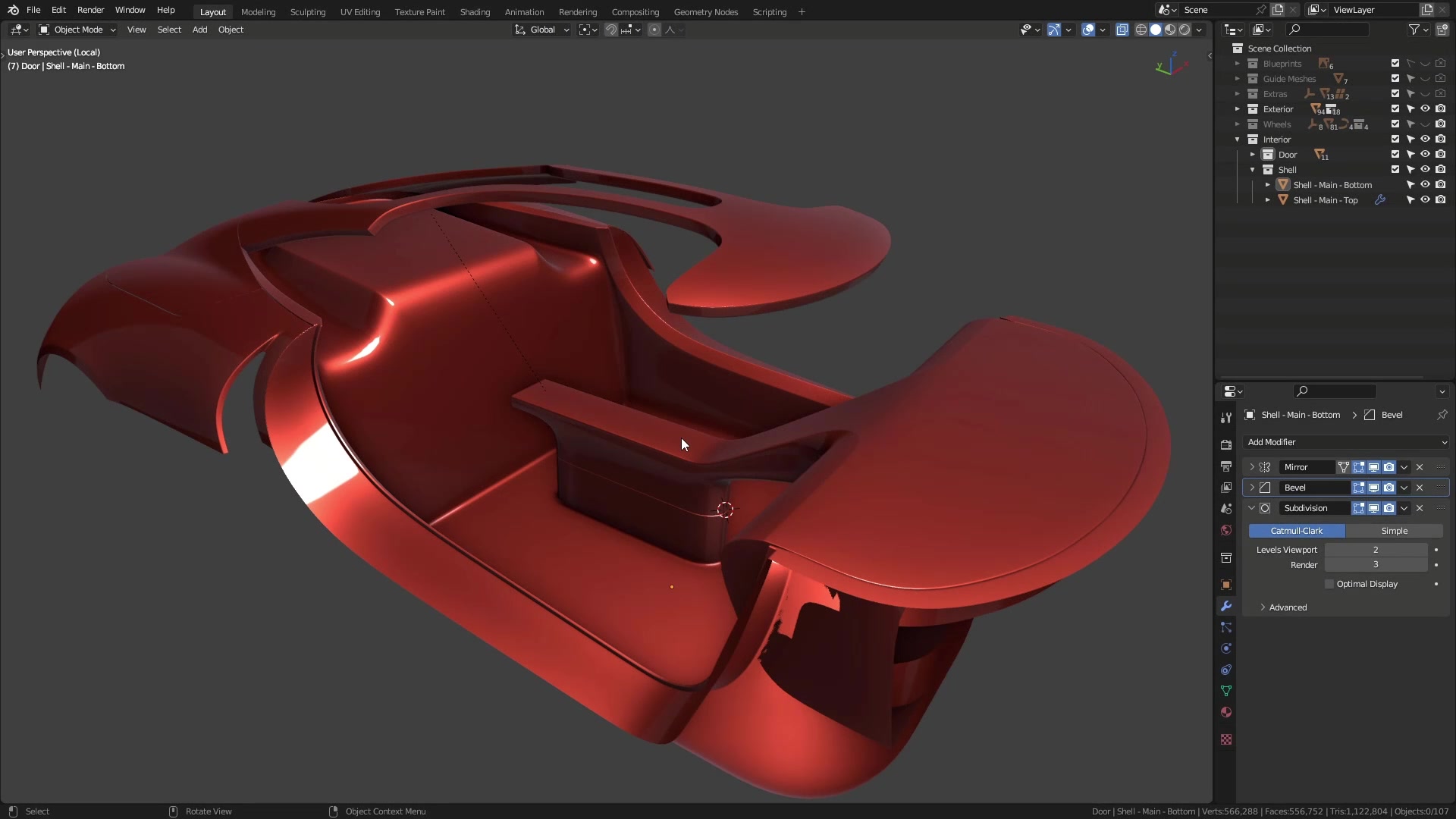
Task: Open the World properties tab
Action: pyautogui.click(x=1226, y=530)
